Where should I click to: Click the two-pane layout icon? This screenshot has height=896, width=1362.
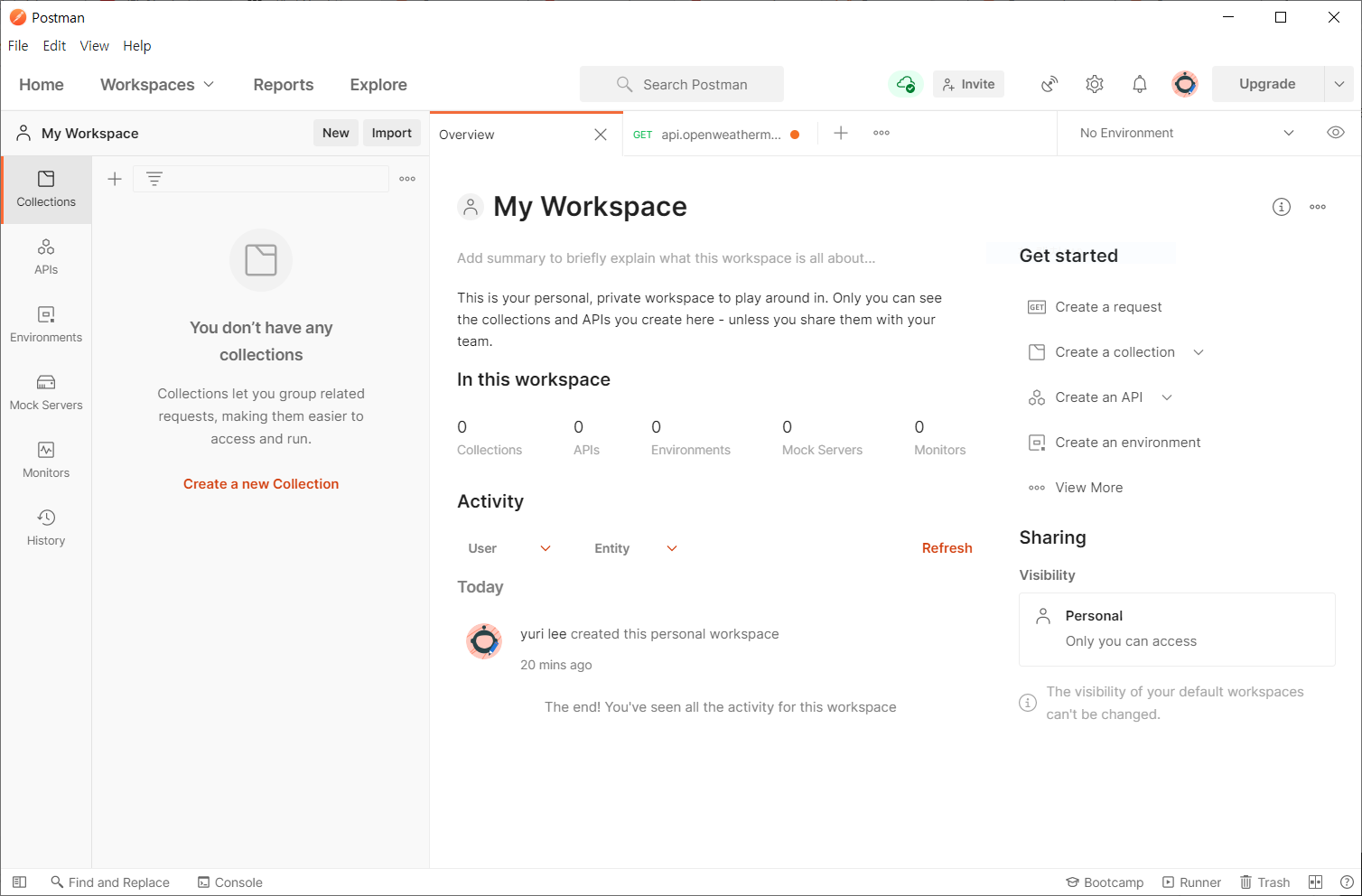pyautogui.click(x=1316, y=882)
